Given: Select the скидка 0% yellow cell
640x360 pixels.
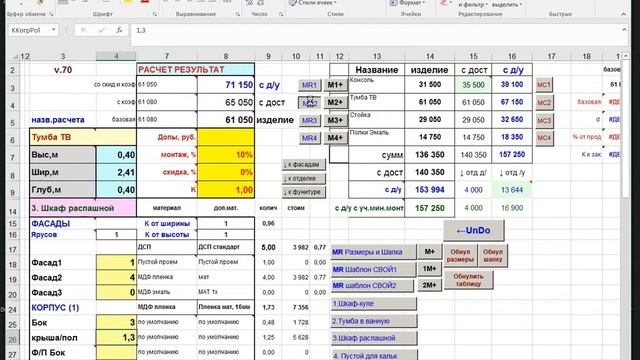Looking at the screenshot, I should click(x=226, y=173).
